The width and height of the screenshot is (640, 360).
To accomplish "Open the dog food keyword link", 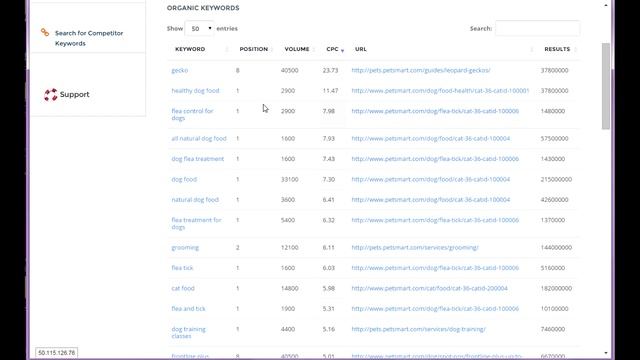I will (184, 179).
